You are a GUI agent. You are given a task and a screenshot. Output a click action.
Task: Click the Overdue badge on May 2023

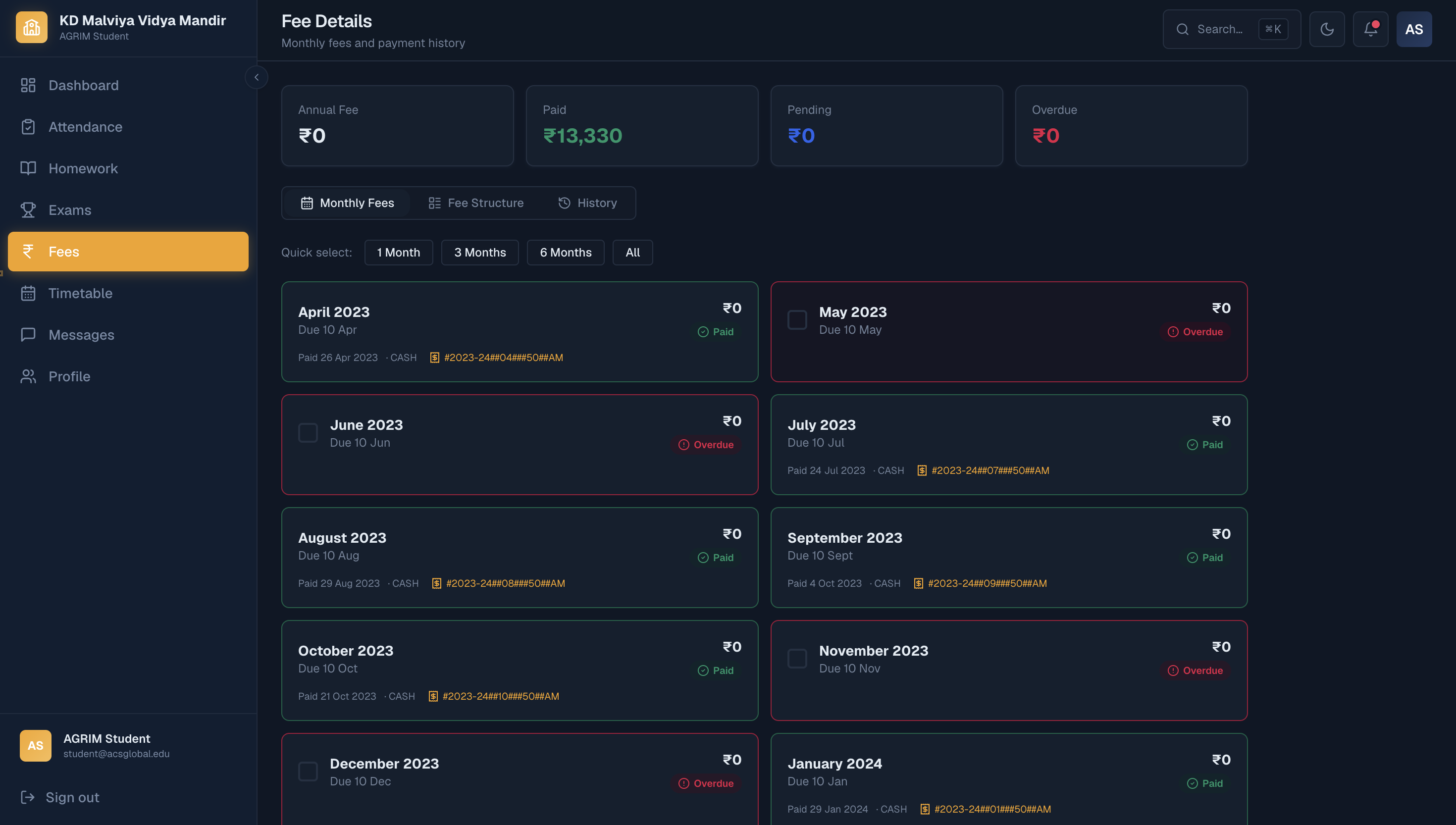[x=1195, y=331]
